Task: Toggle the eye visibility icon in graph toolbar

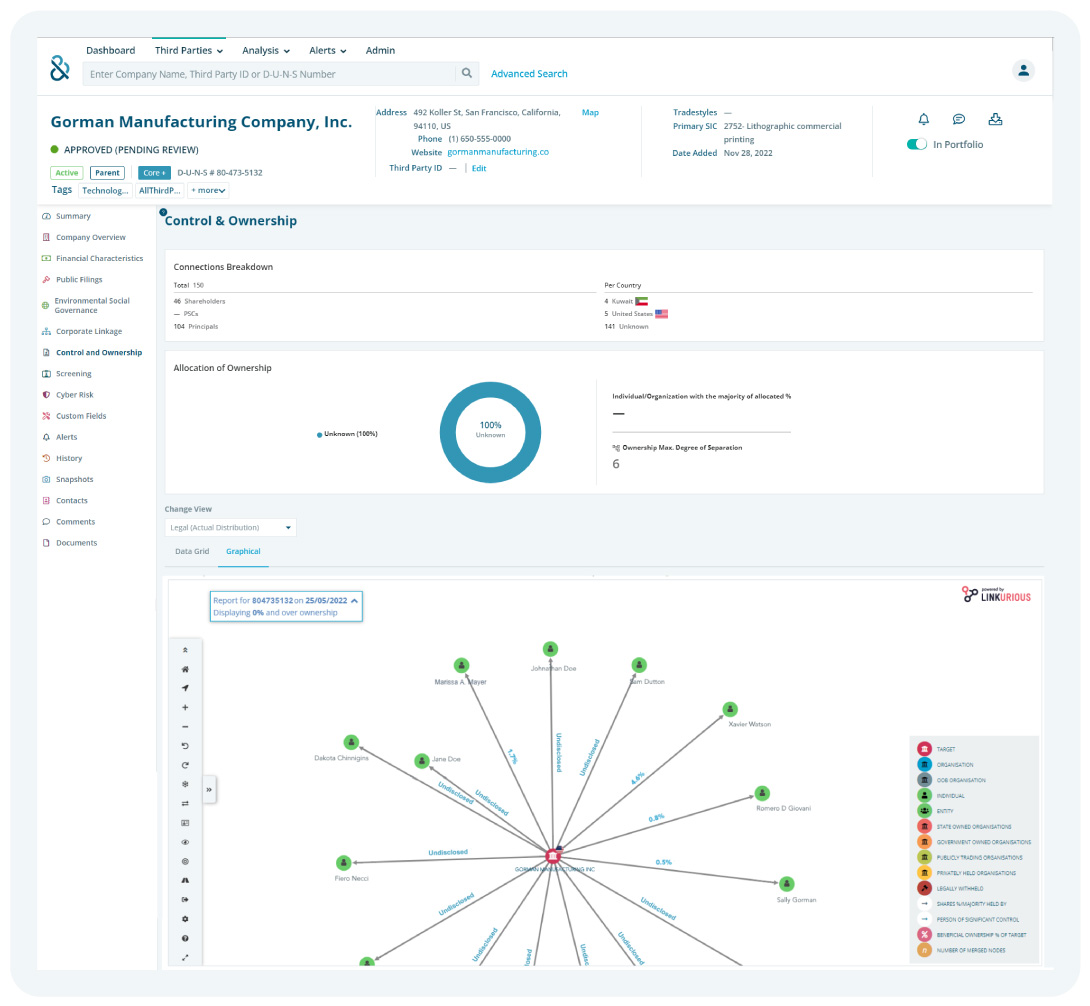Action: pos(185,842)
